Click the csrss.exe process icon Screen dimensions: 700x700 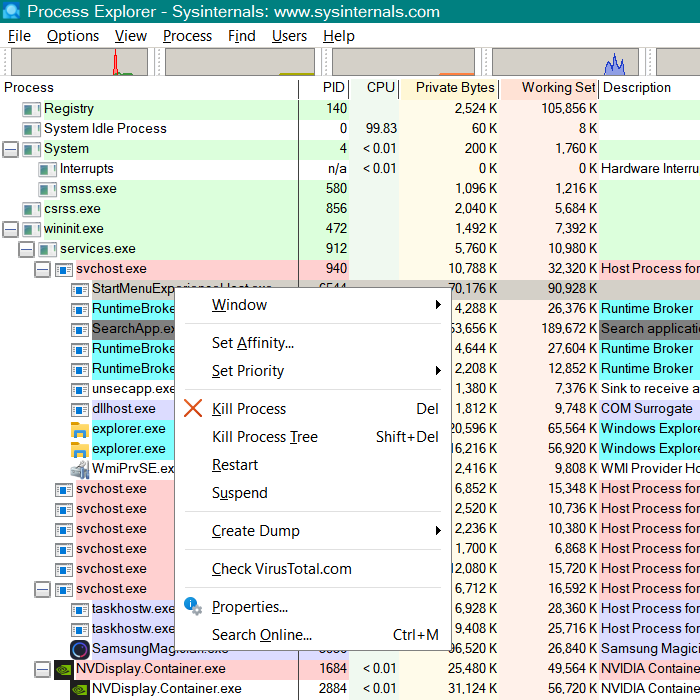[x=31, y=209]
